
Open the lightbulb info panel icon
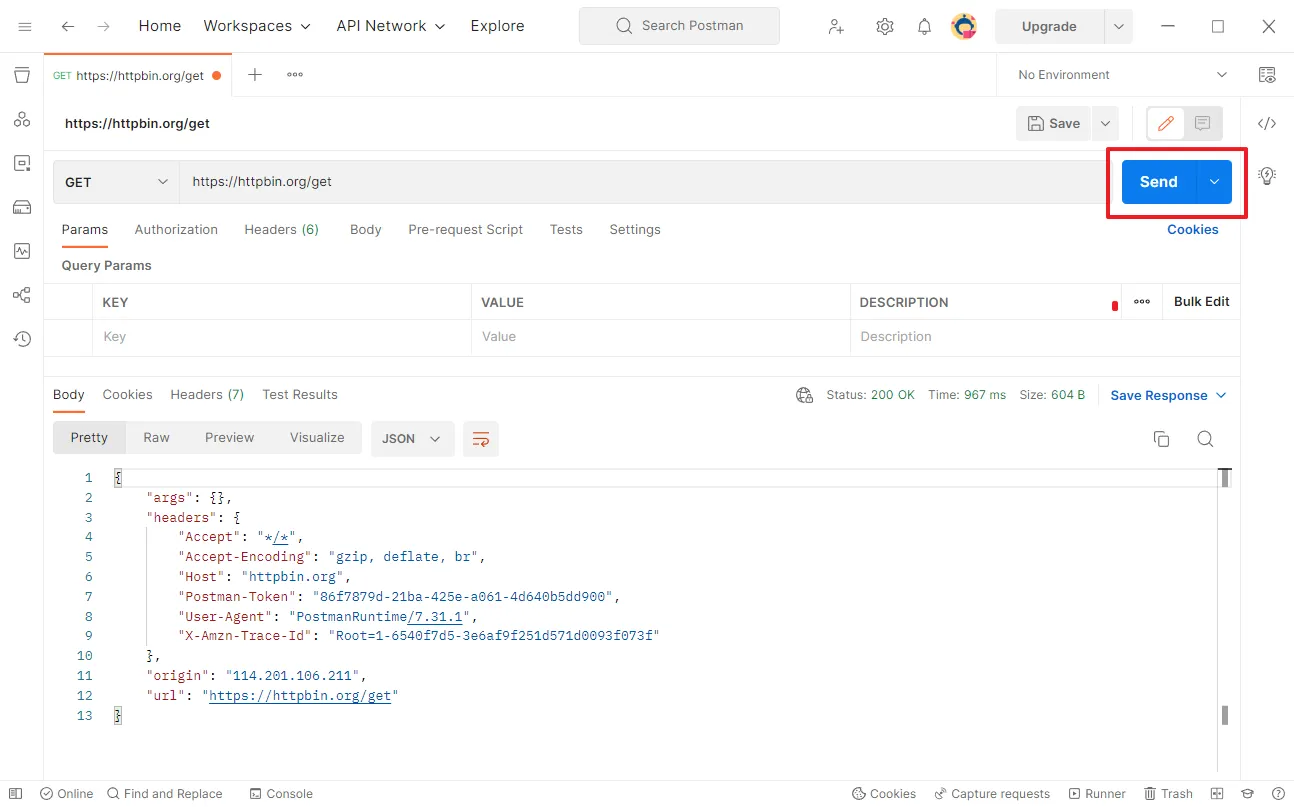tap(1267, 176)
